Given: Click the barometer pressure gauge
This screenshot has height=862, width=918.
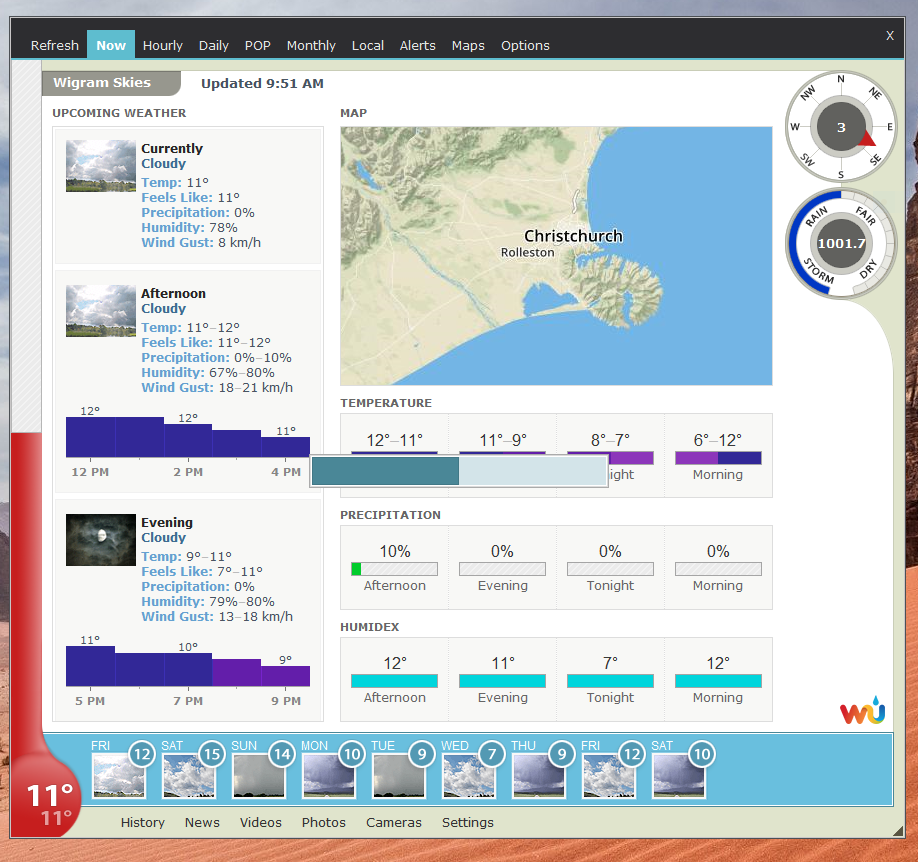Looking at the screenshot, I should (x=840, y=243).
